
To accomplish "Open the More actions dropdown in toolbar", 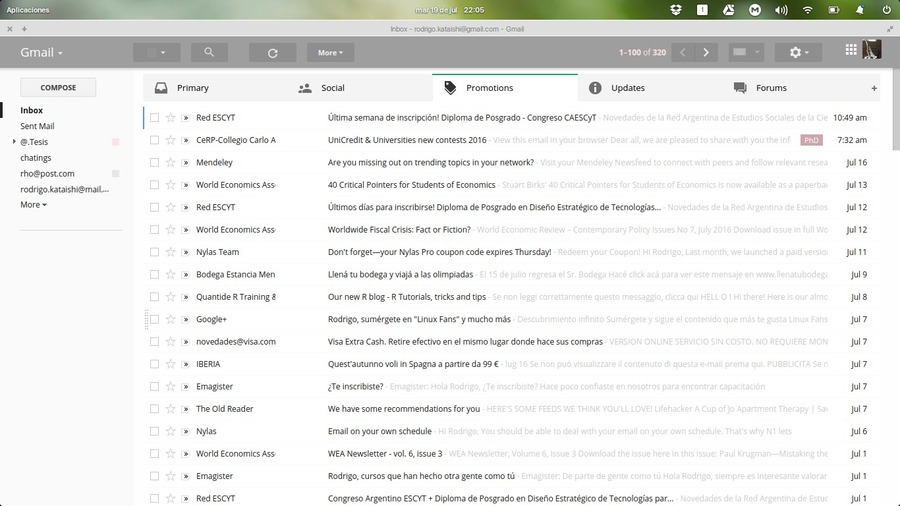I will click(331, 52).
